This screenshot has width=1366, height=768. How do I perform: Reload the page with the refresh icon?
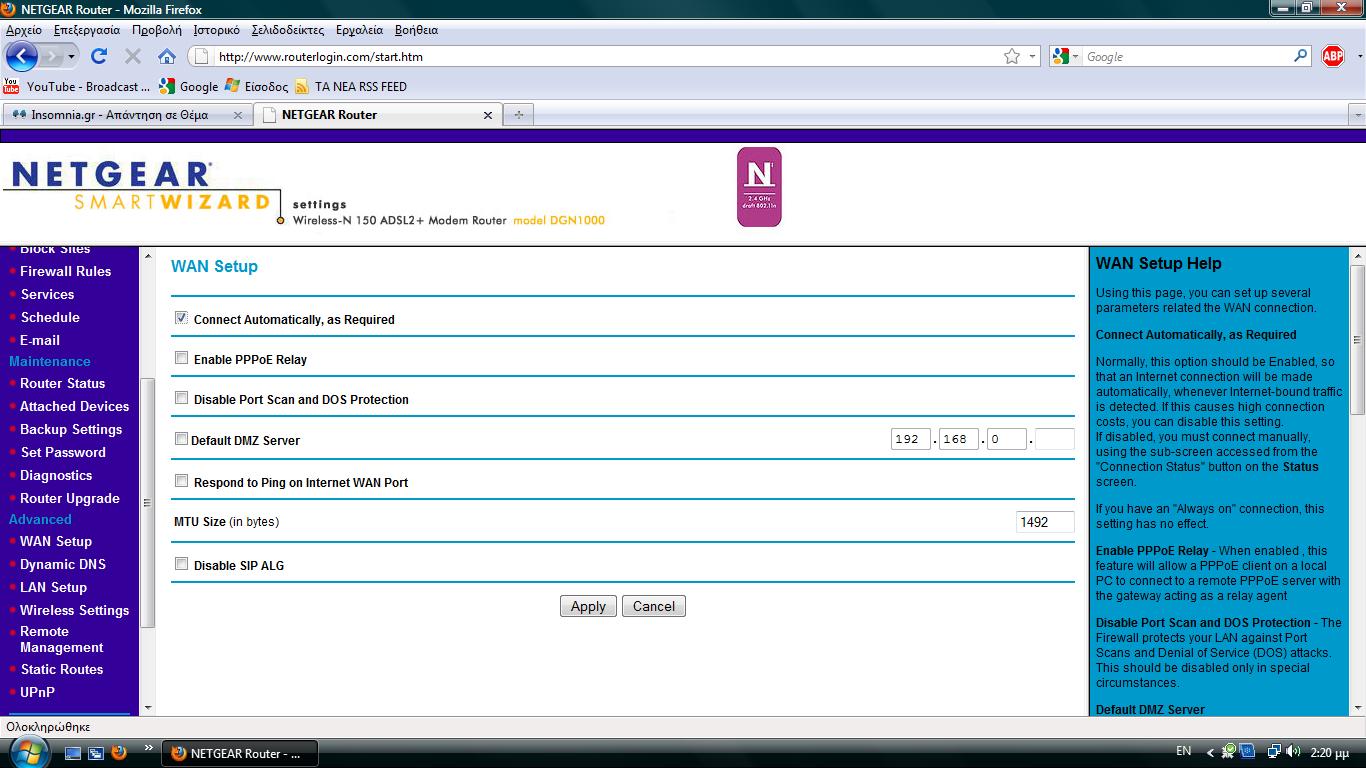click(x=98, y=56)
